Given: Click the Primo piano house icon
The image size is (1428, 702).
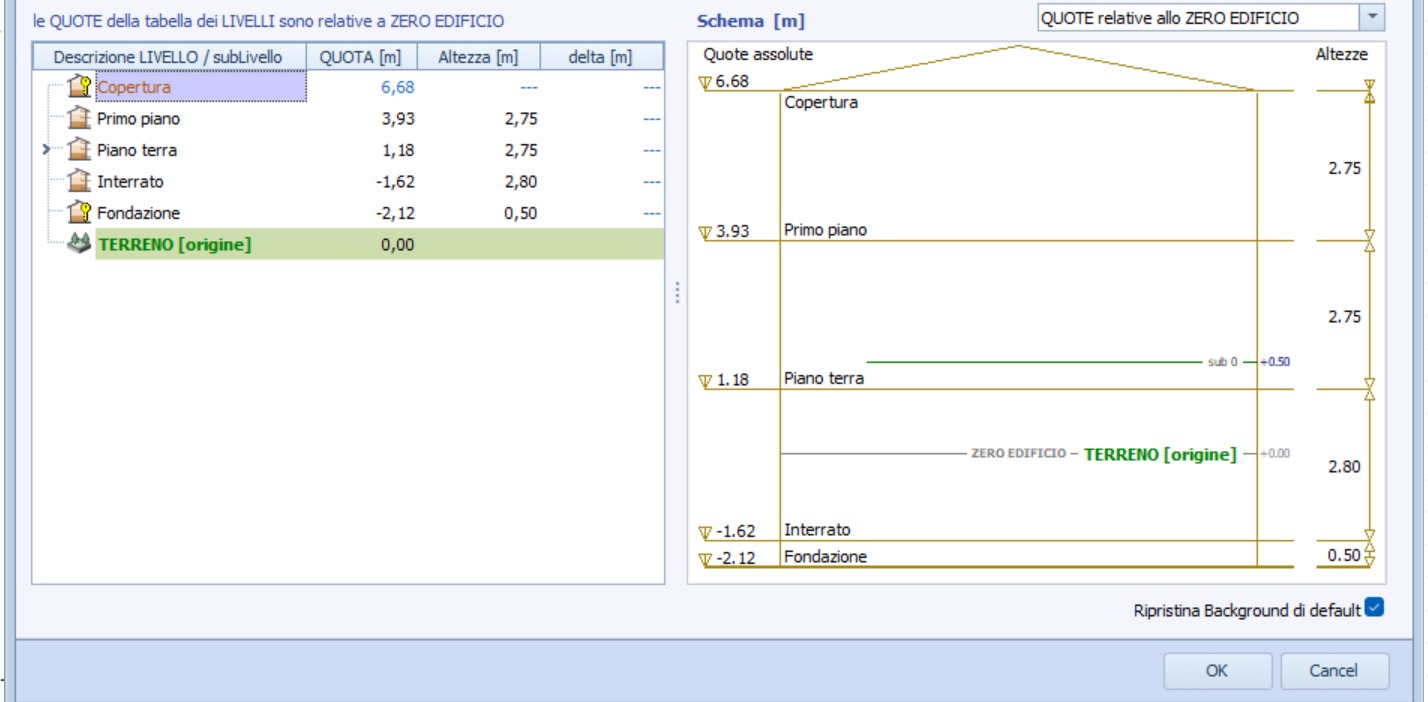Looking at the screenshot, I should pyautogui.click(x=79, y=119).
